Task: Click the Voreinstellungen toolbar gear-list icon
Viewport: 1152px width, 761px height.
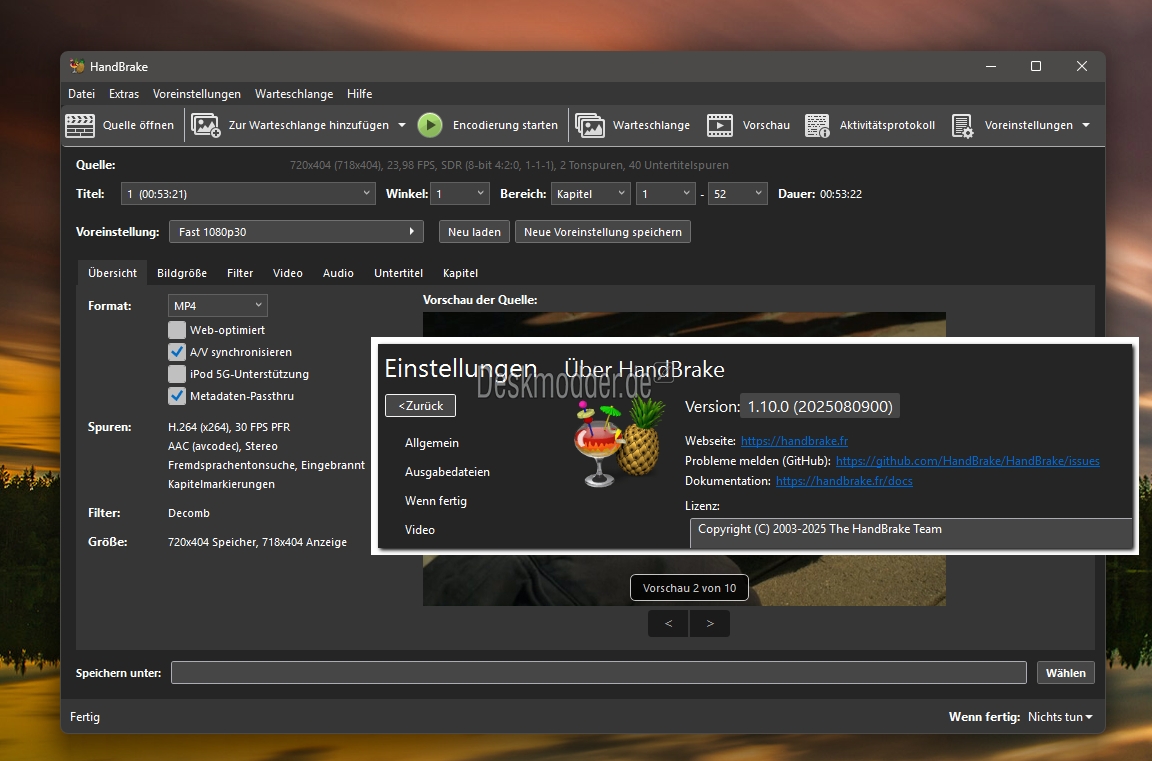Action: click(x=962, y=126)
